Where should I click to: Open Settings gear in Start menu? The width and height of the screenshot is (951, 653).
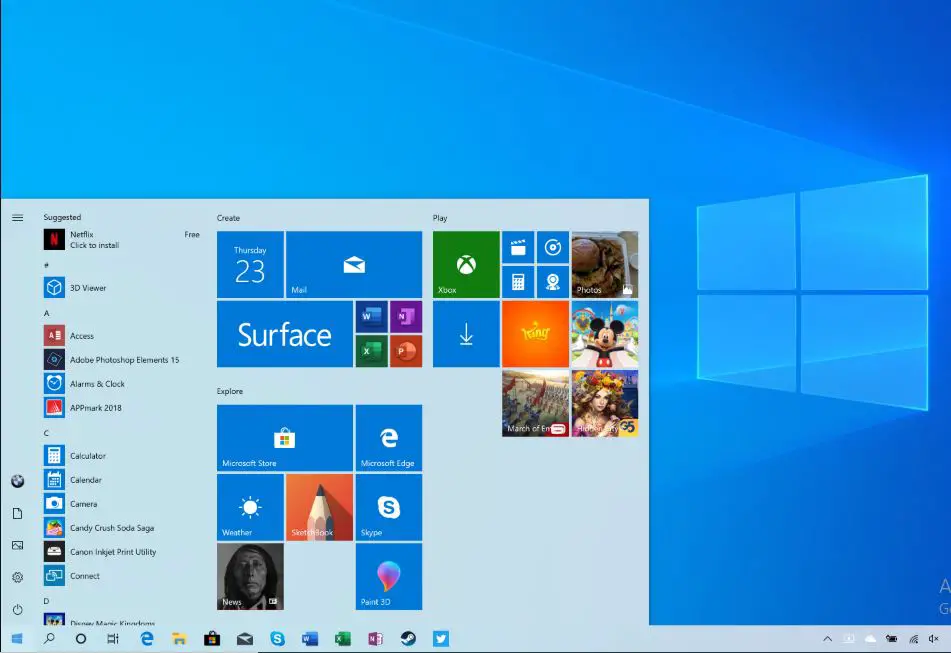(18, 577)
